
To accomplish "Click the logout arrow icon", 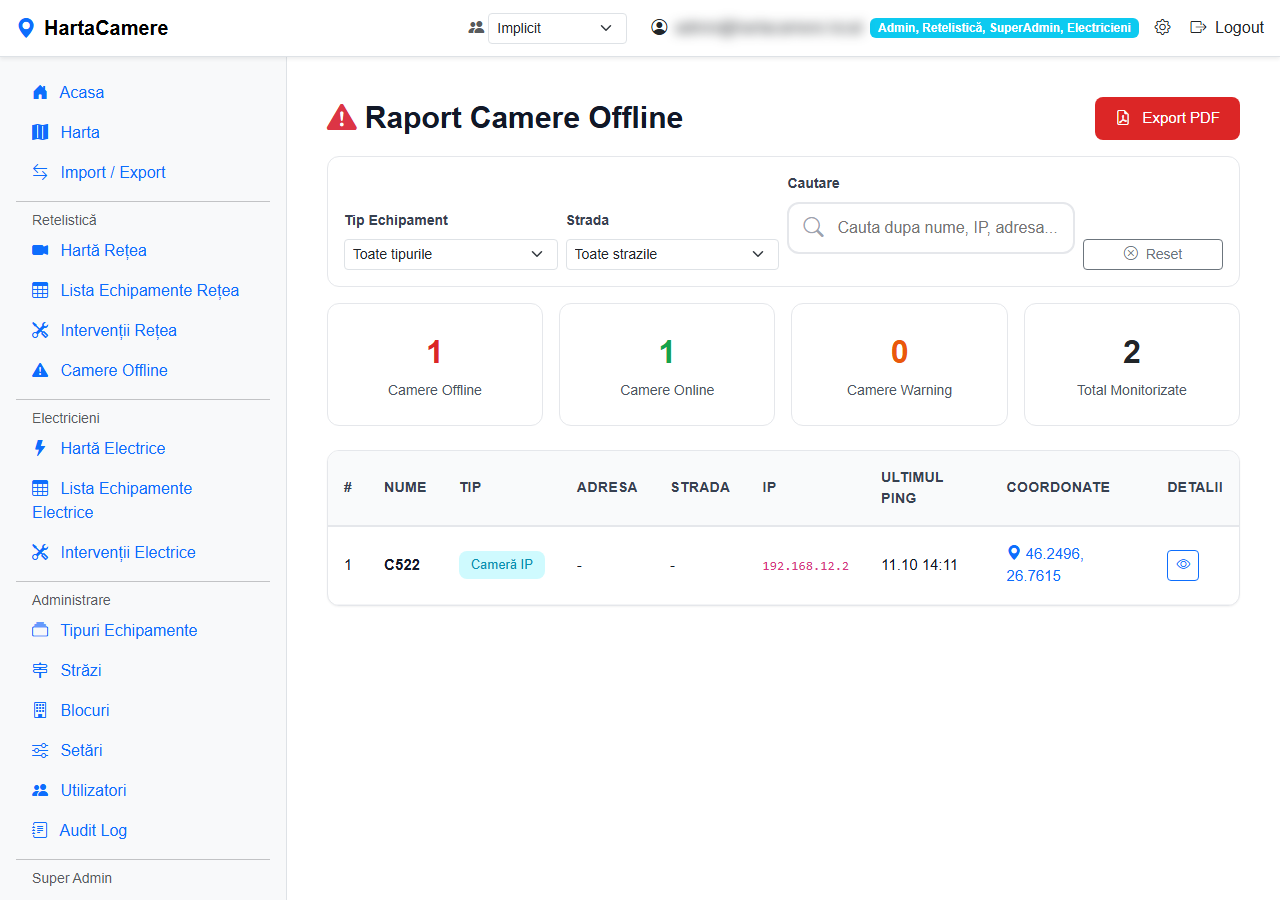I will pyautogui.click(x=1198, y=28).
